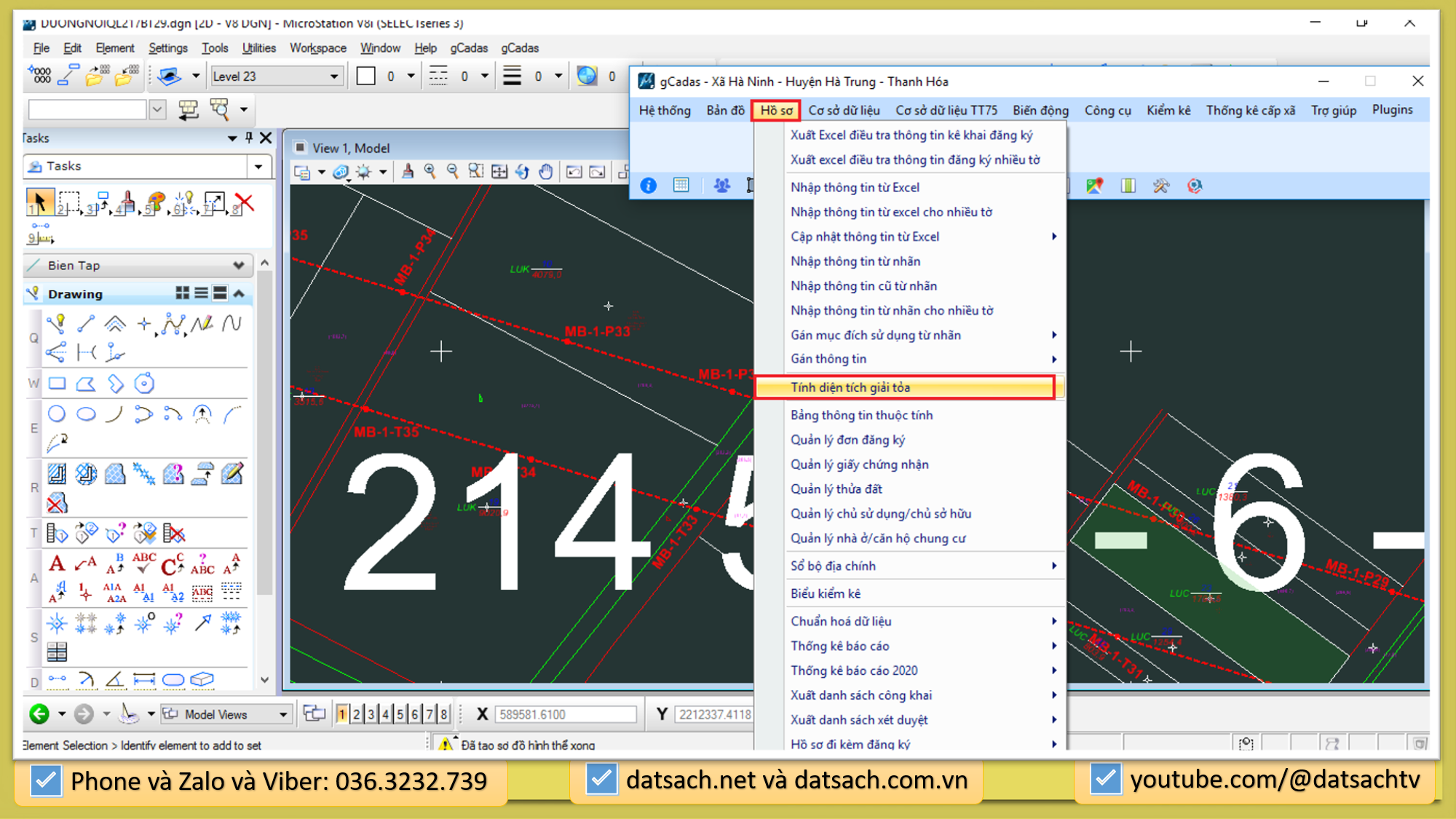Select the Element Selection arrow tool
This screenshot has height=819, width=1456.
click(x=39, y=202)
